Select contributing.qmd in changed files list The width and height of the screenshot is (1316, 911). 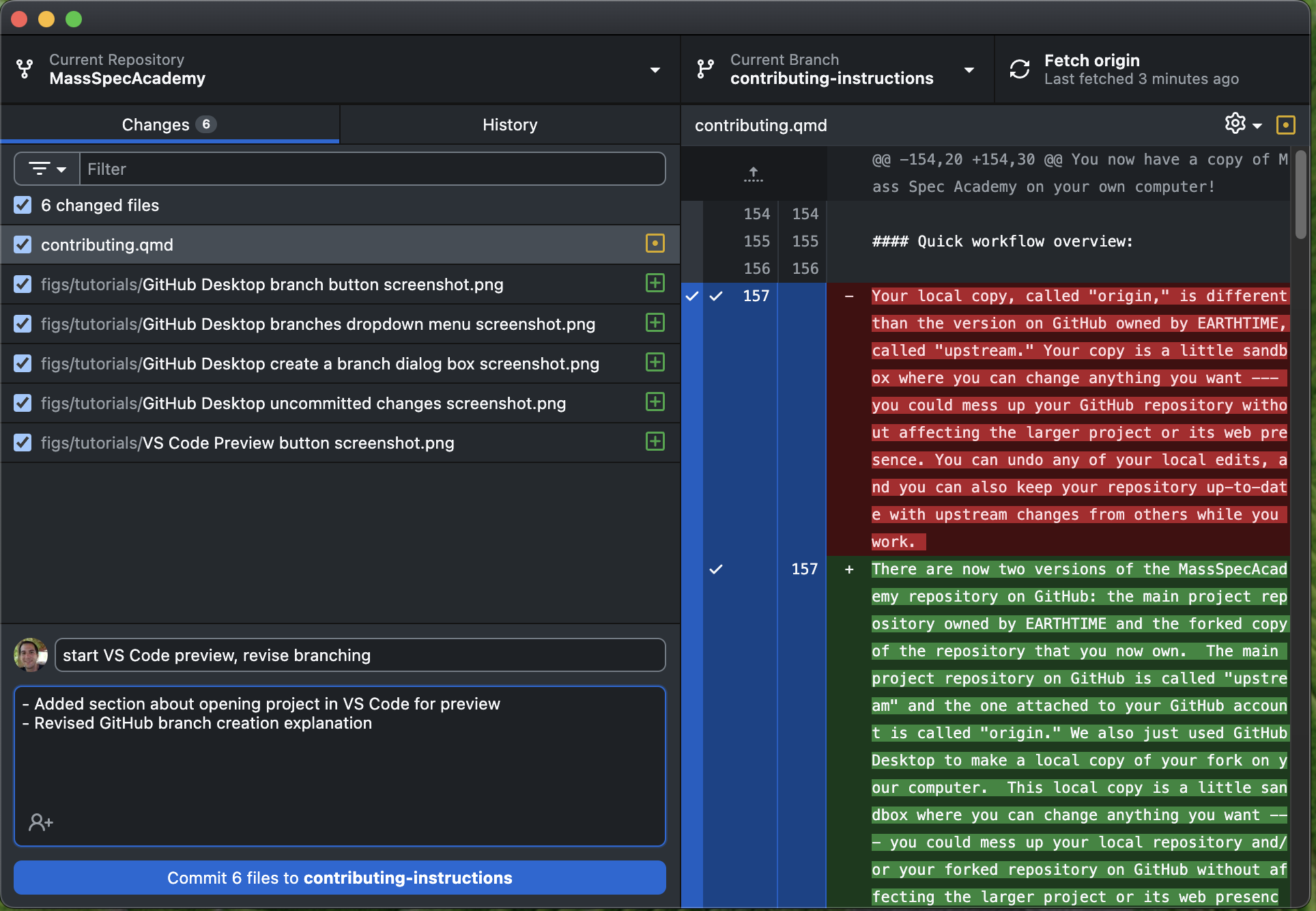point(340,244)
